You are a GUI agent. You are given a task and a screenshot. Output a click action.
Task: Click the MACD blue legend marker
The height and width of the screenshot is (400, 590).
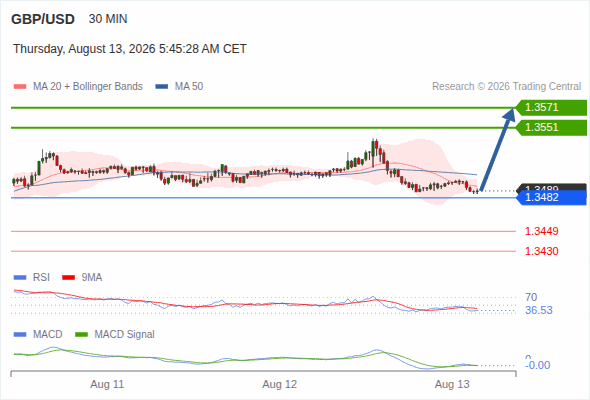pos(20,335)
